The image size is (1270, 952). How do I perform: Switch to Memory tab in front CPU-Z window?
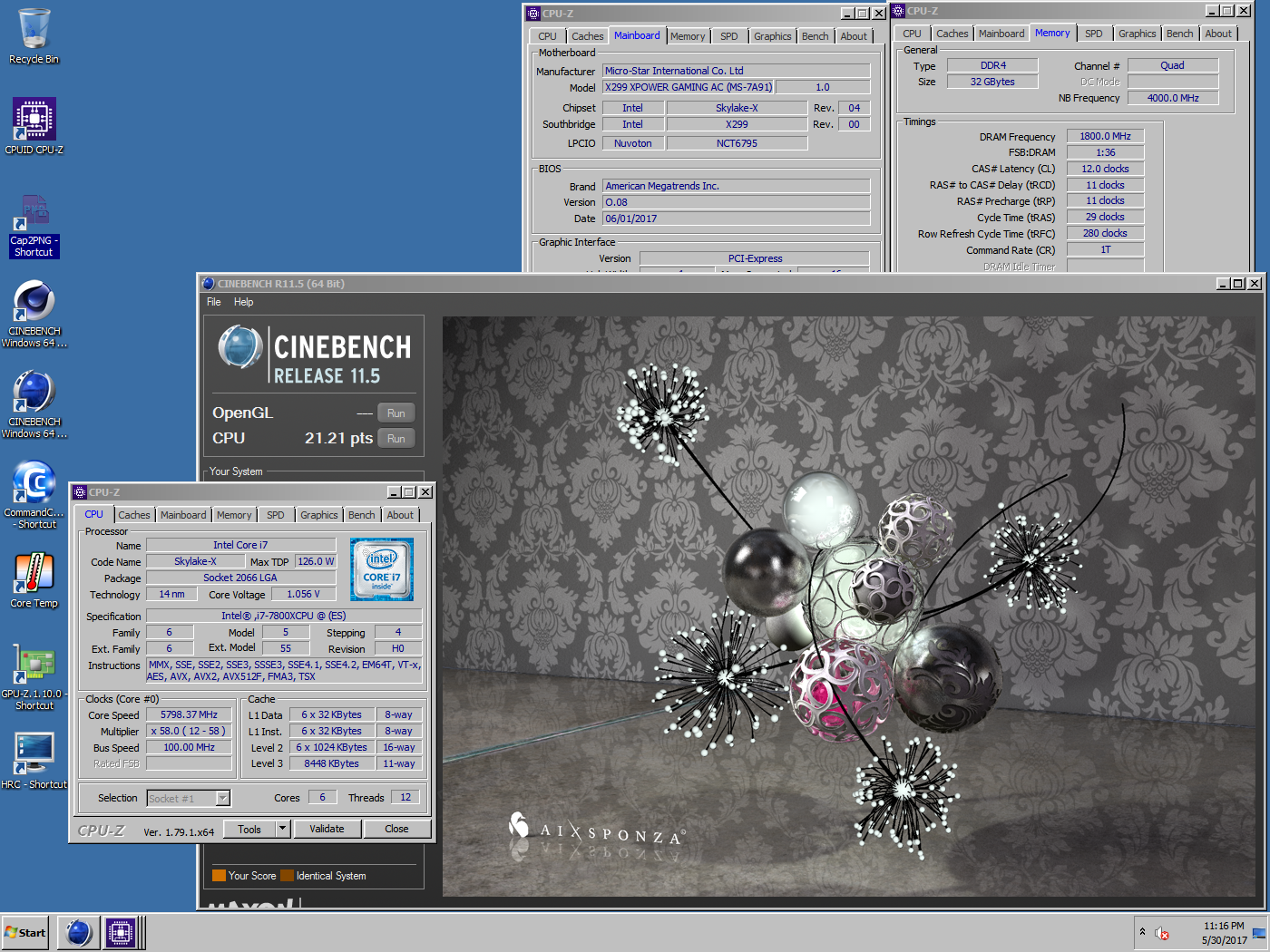coord(234,515)
